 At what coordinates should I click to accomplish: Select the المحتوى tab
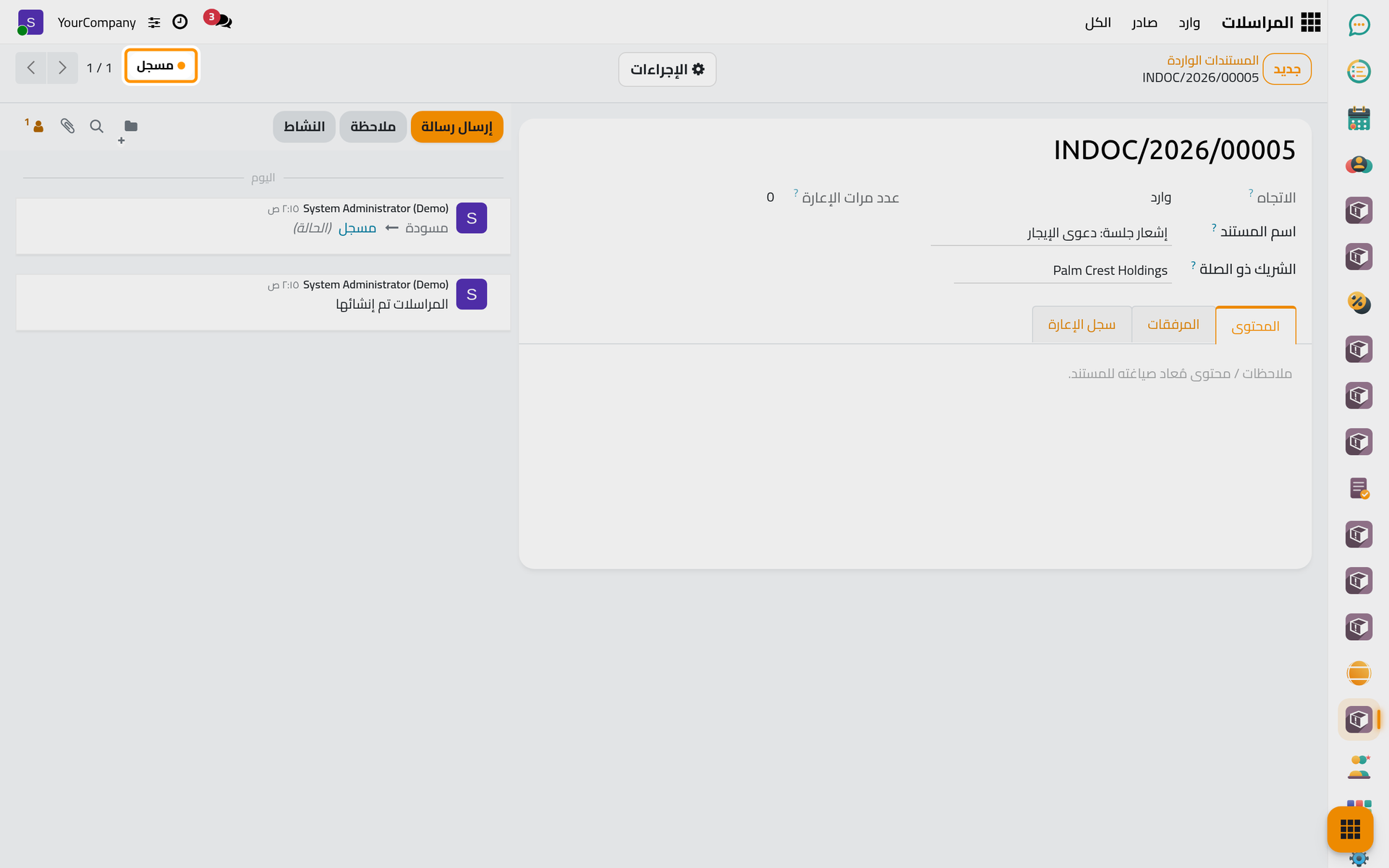(x=1255, y=325)
